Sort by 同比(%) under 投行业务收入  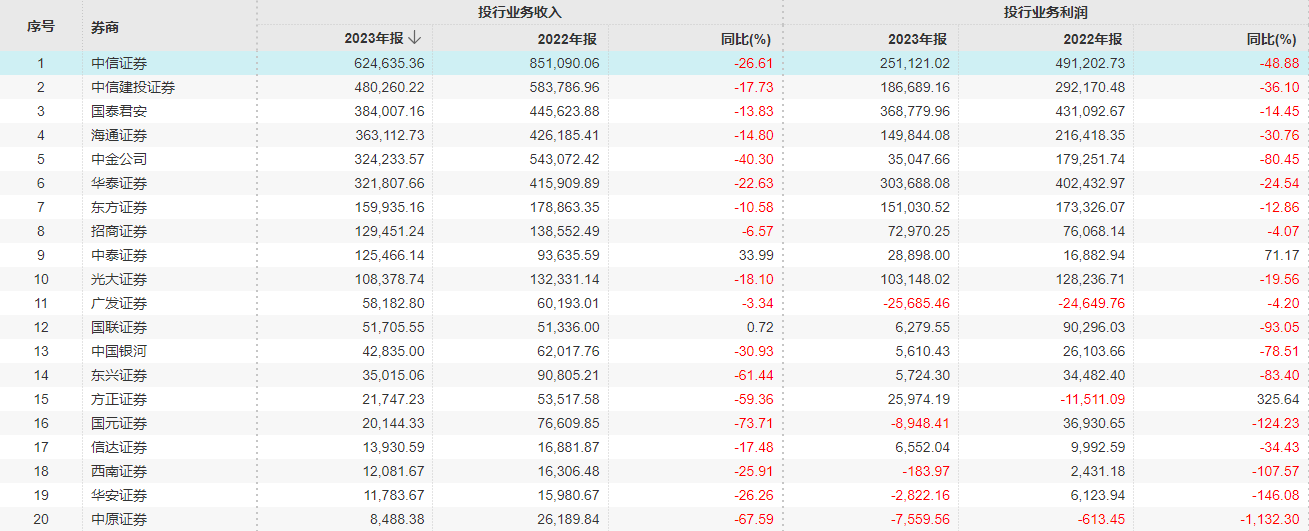point(746,39)
